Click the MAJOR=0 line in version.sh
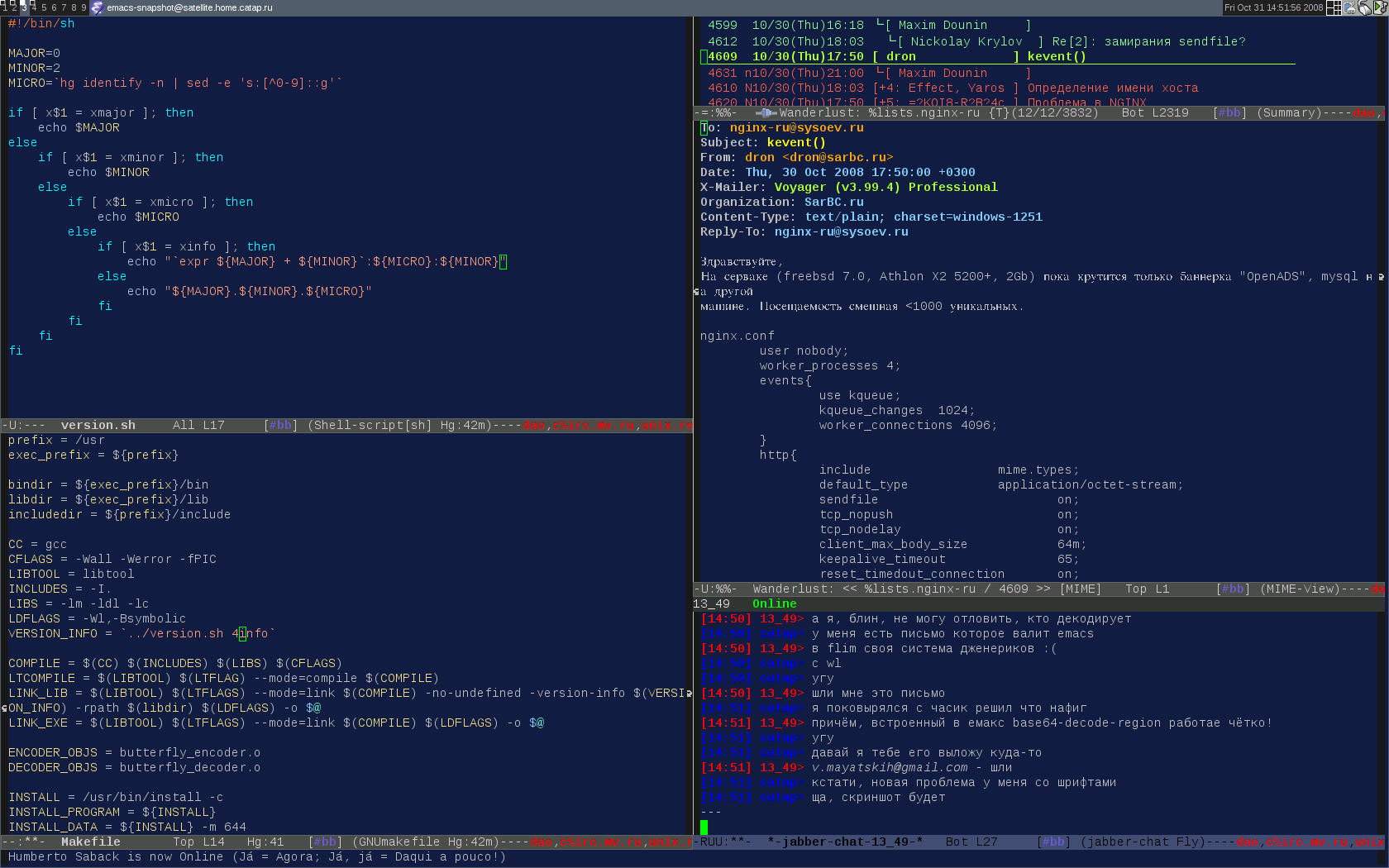This screenshot has width=1389, height=868. tap(34, 53)
